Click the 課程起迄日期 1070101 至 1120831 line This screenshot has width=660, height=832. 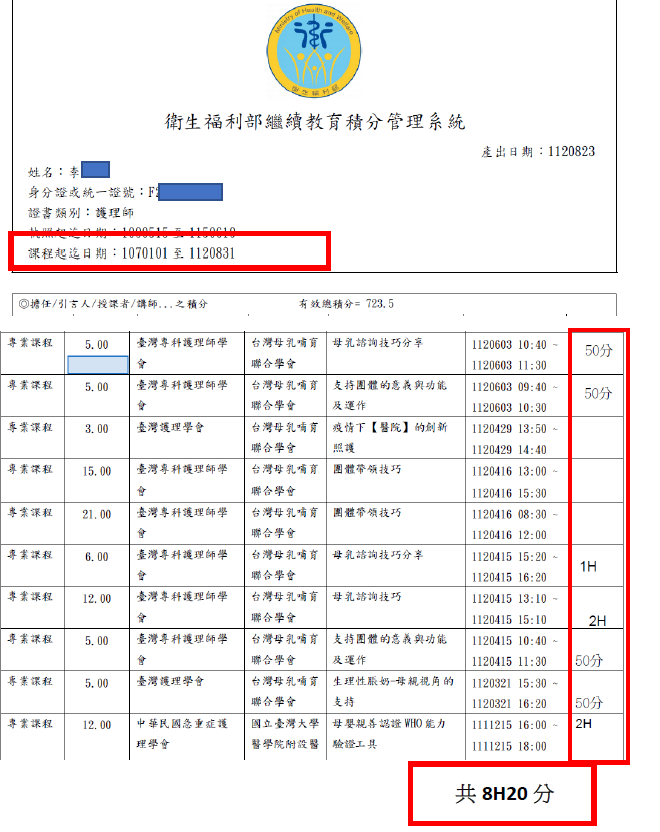133,253
